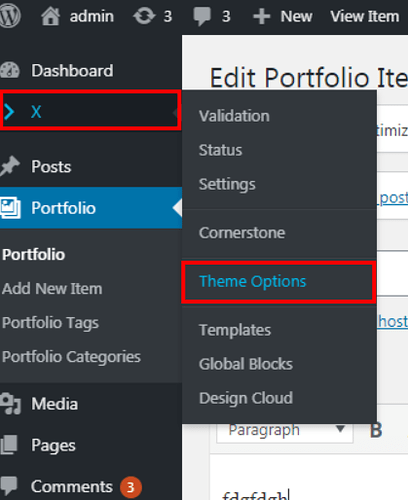Image resolution: width=408 pixels, height=500 pixels.
Task: Toggle bold formatting button
Action: pos(376,430)
